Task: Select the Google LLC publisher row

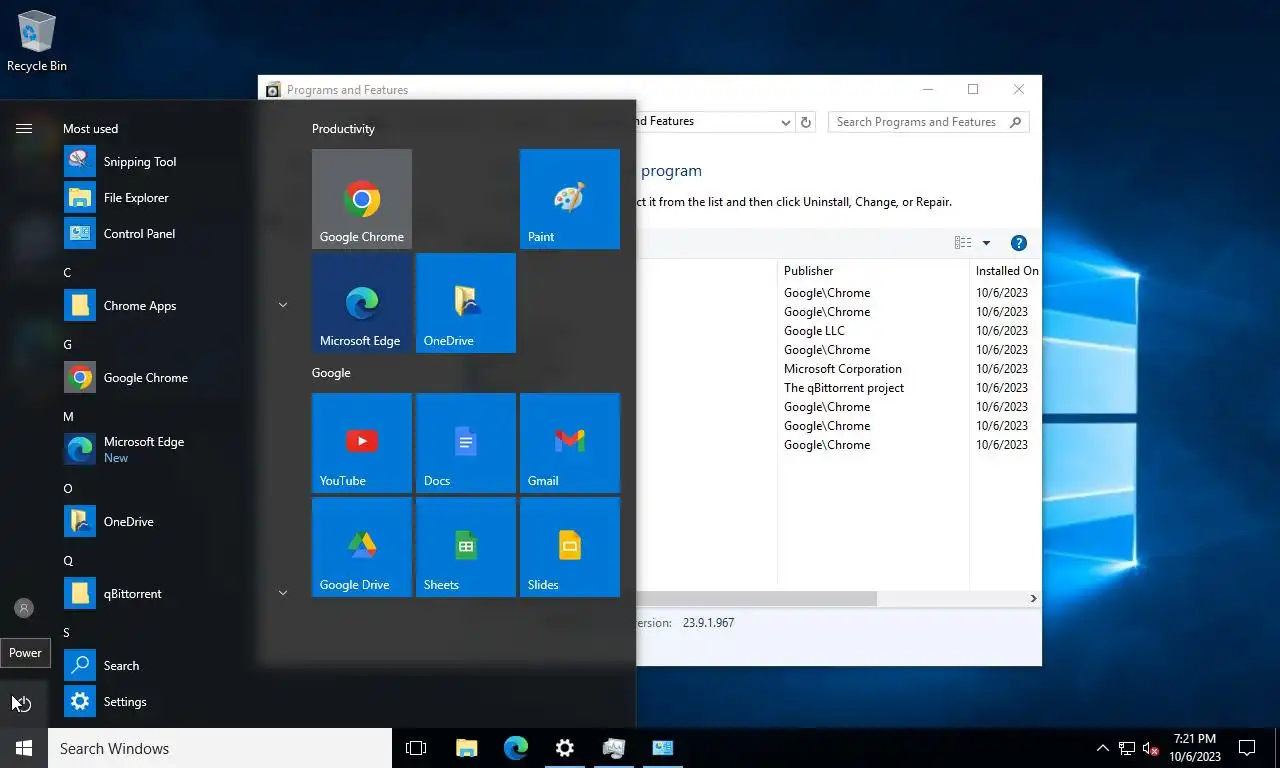Action: 814,331
